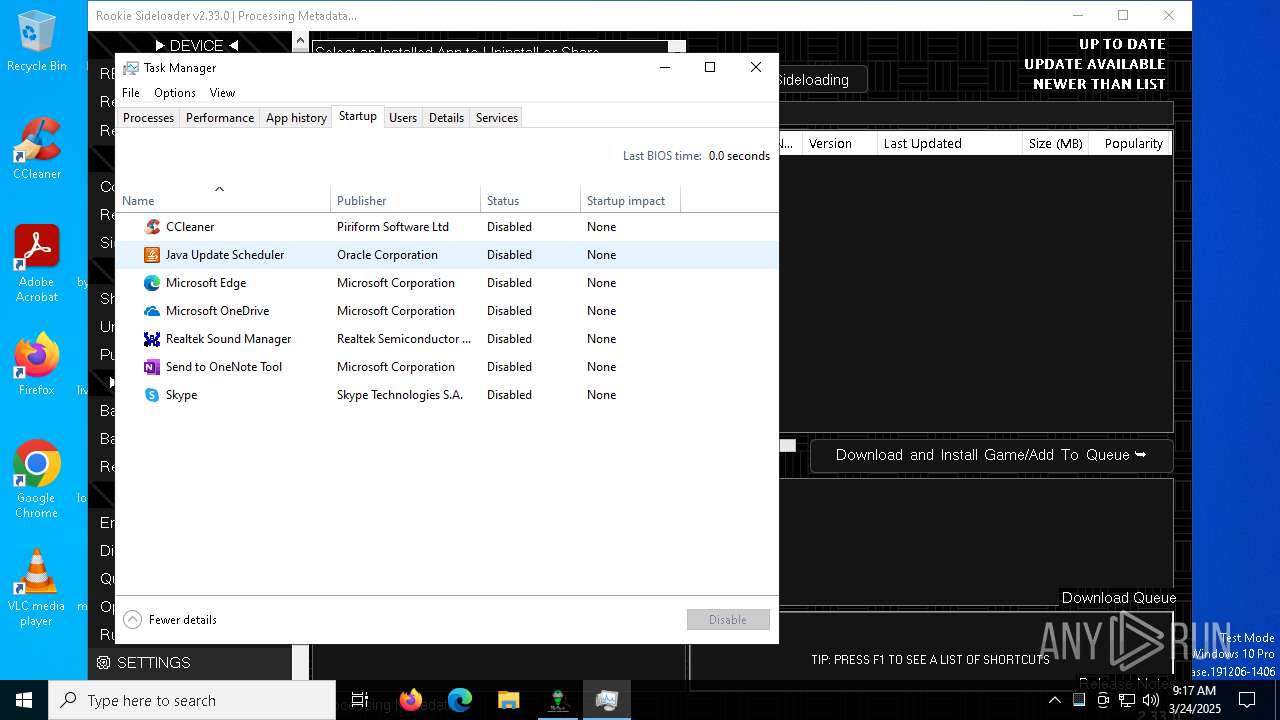Switch to the Performance tab

220,118
